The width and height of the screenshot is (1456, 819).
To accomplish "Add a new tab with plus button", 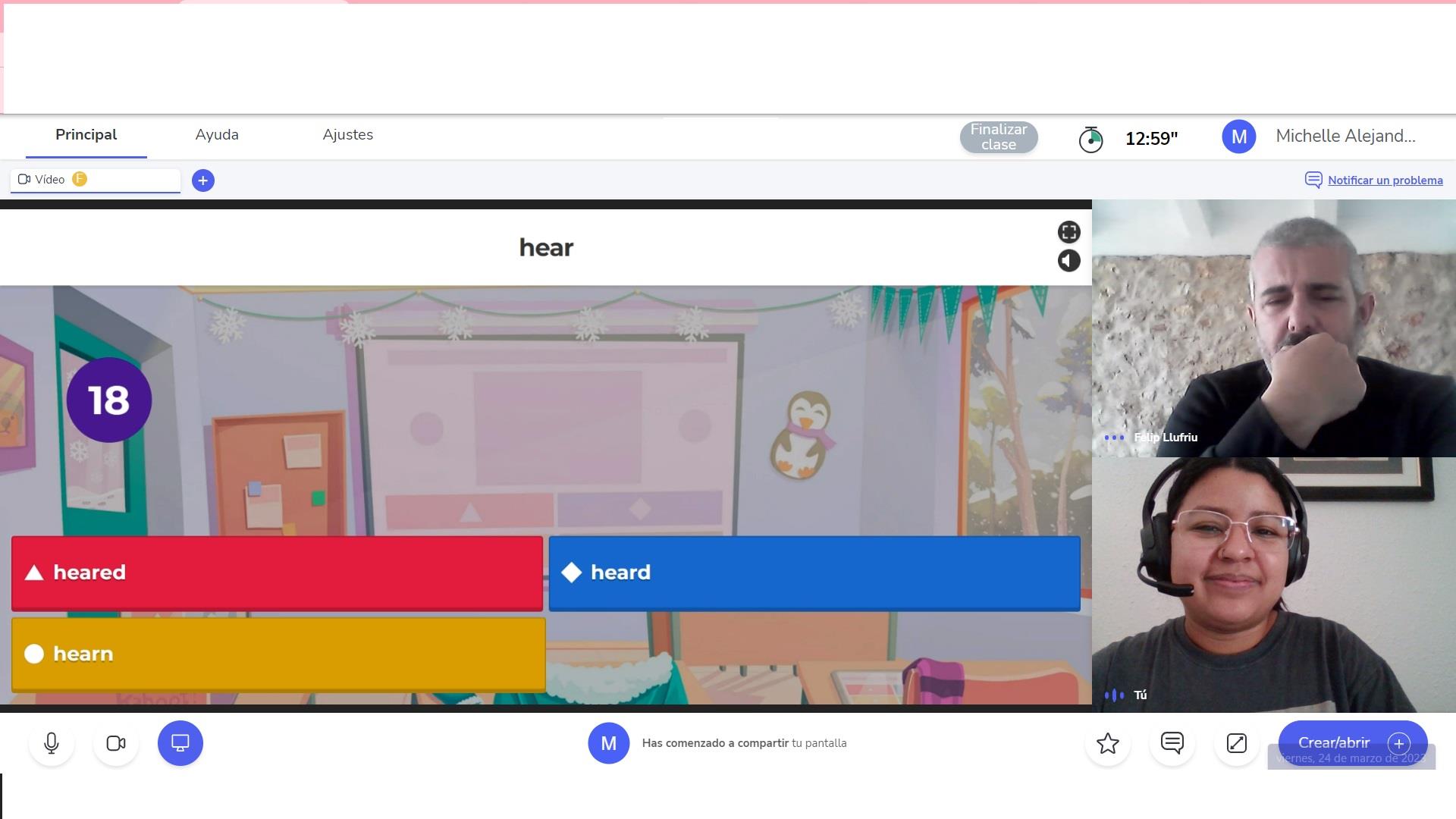I will click(x=202, y=180).
